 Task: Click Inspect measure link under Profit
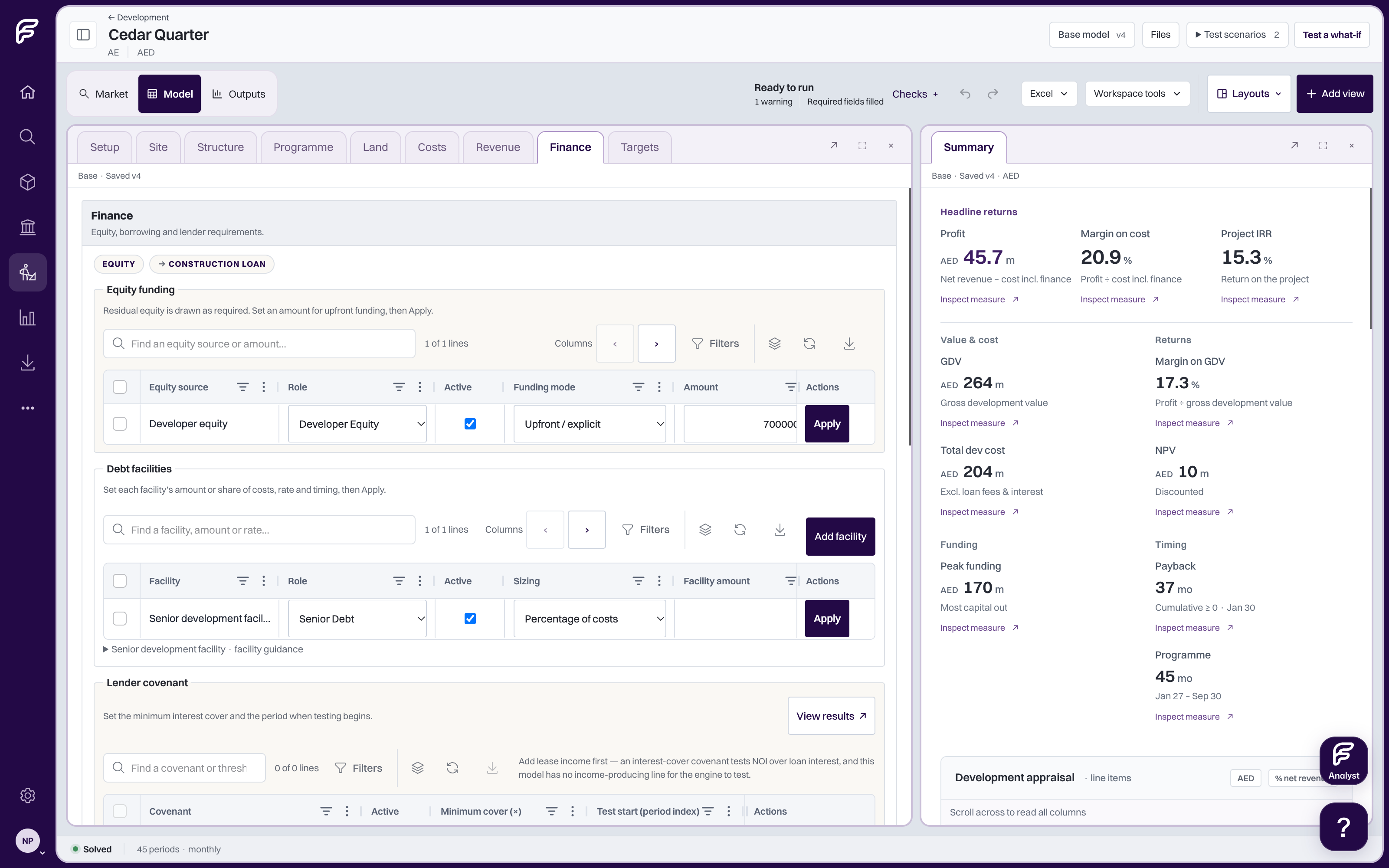(x=979, y=299)
